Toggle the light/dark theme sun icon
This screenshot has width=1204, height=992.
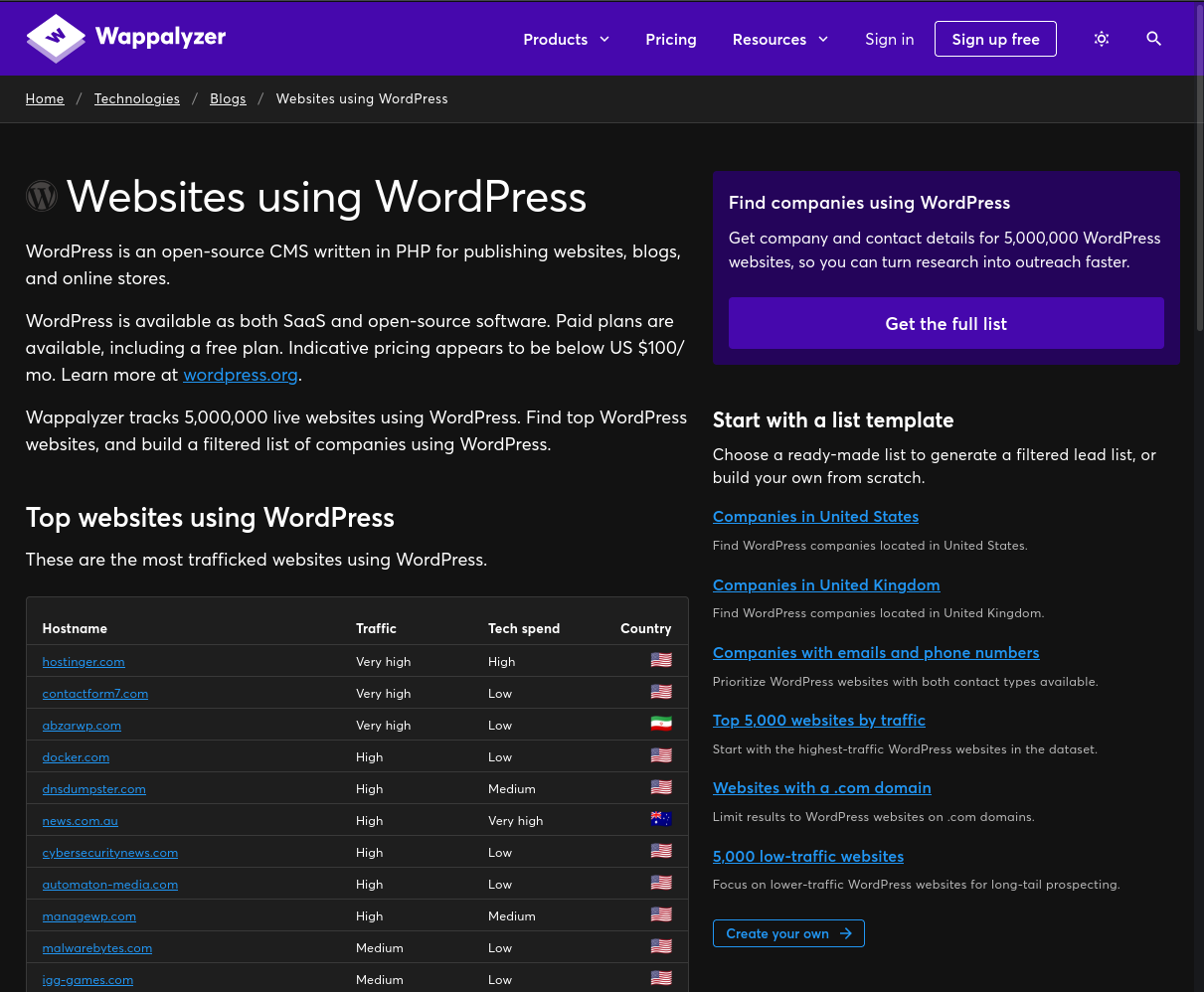tap(1102, 39)
